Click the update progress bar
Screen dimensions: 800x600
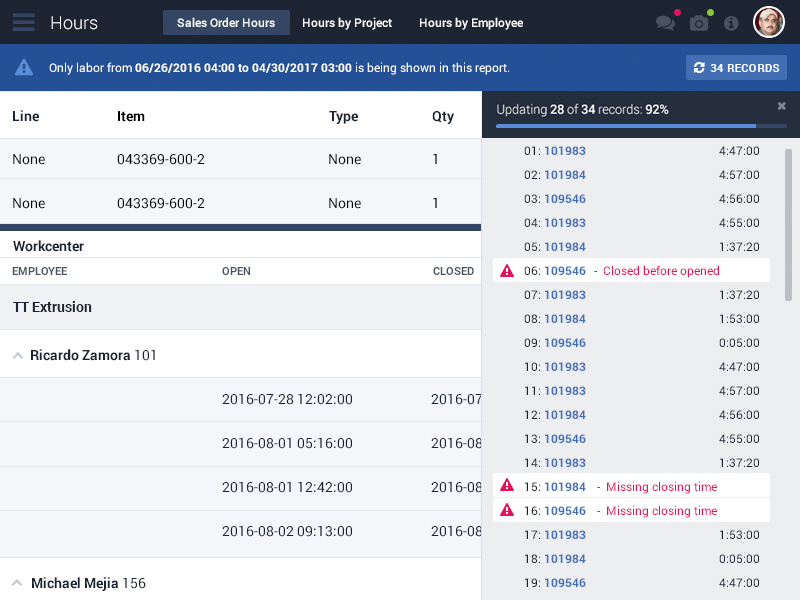[x=641, y=126]
